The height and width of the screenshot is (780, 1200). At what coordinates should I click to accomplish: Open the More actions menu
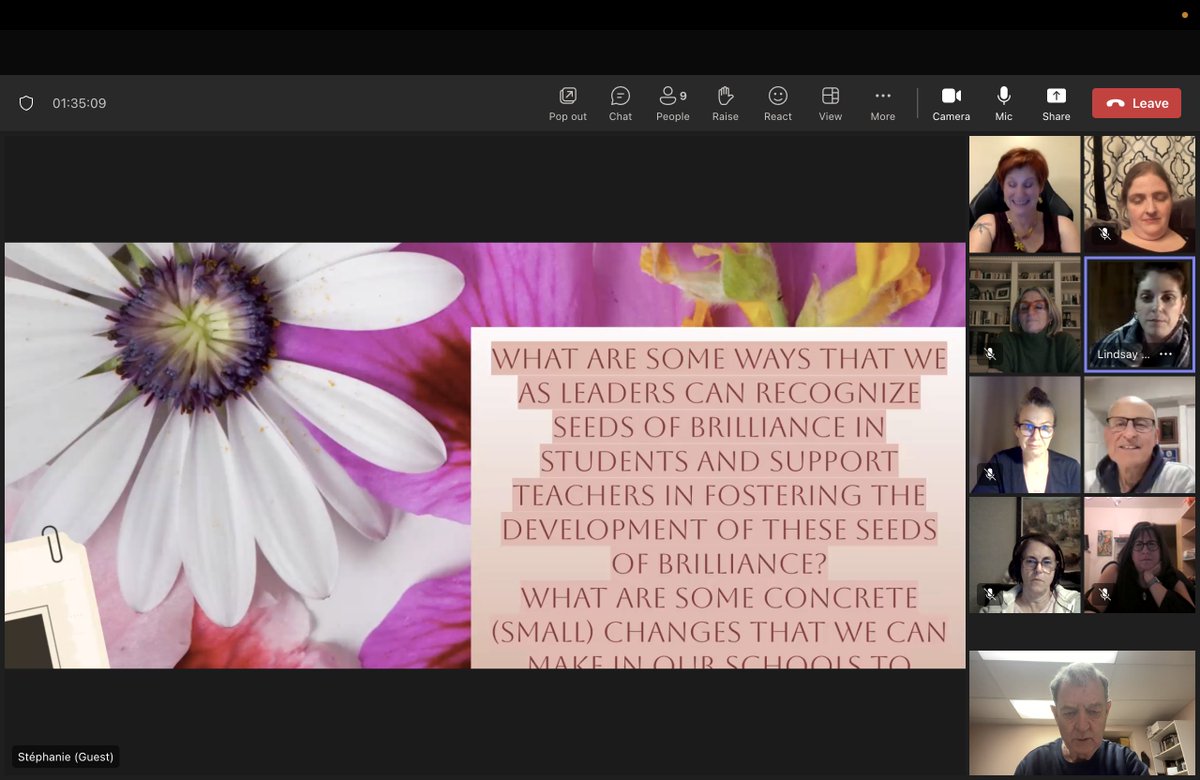[883, 103]
